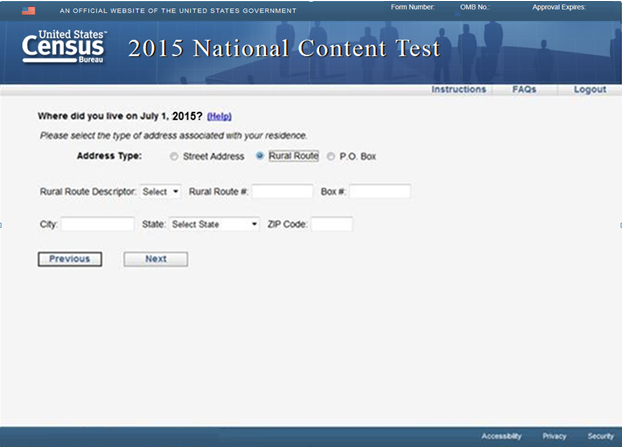622x447 pixels.
Task: Click the 'Form Number:' header text
Action: [x=413, y=7]
